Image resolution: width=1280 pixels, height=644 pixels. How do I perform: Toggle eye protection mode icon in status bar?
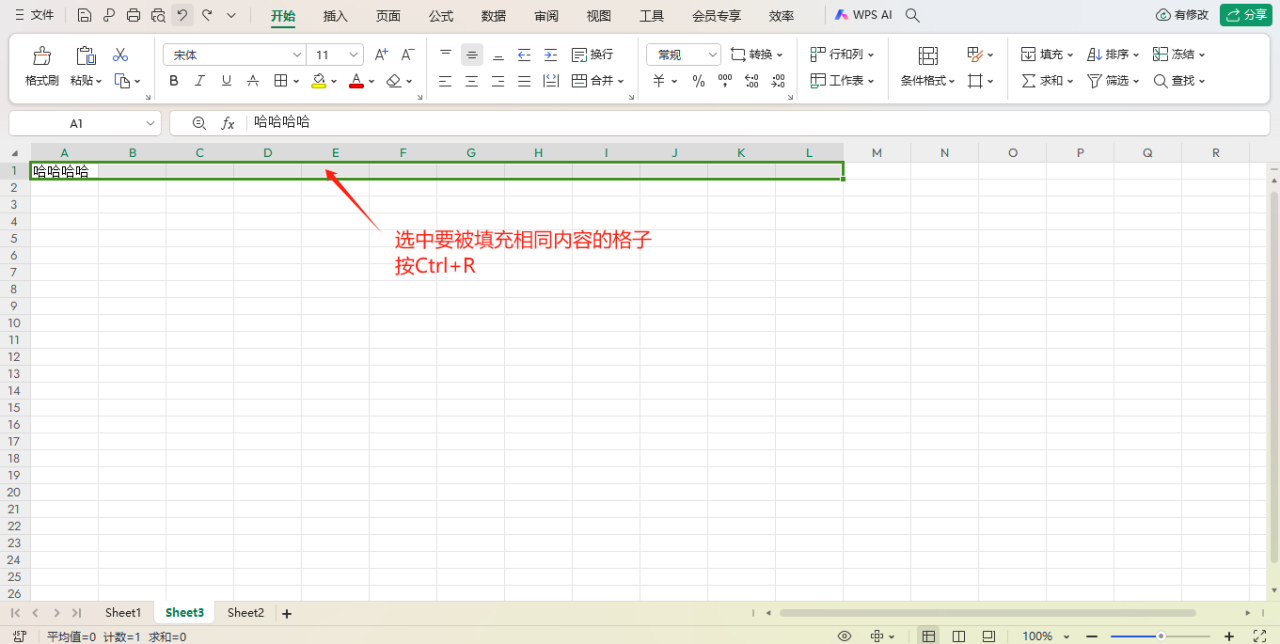coord(845,636)
